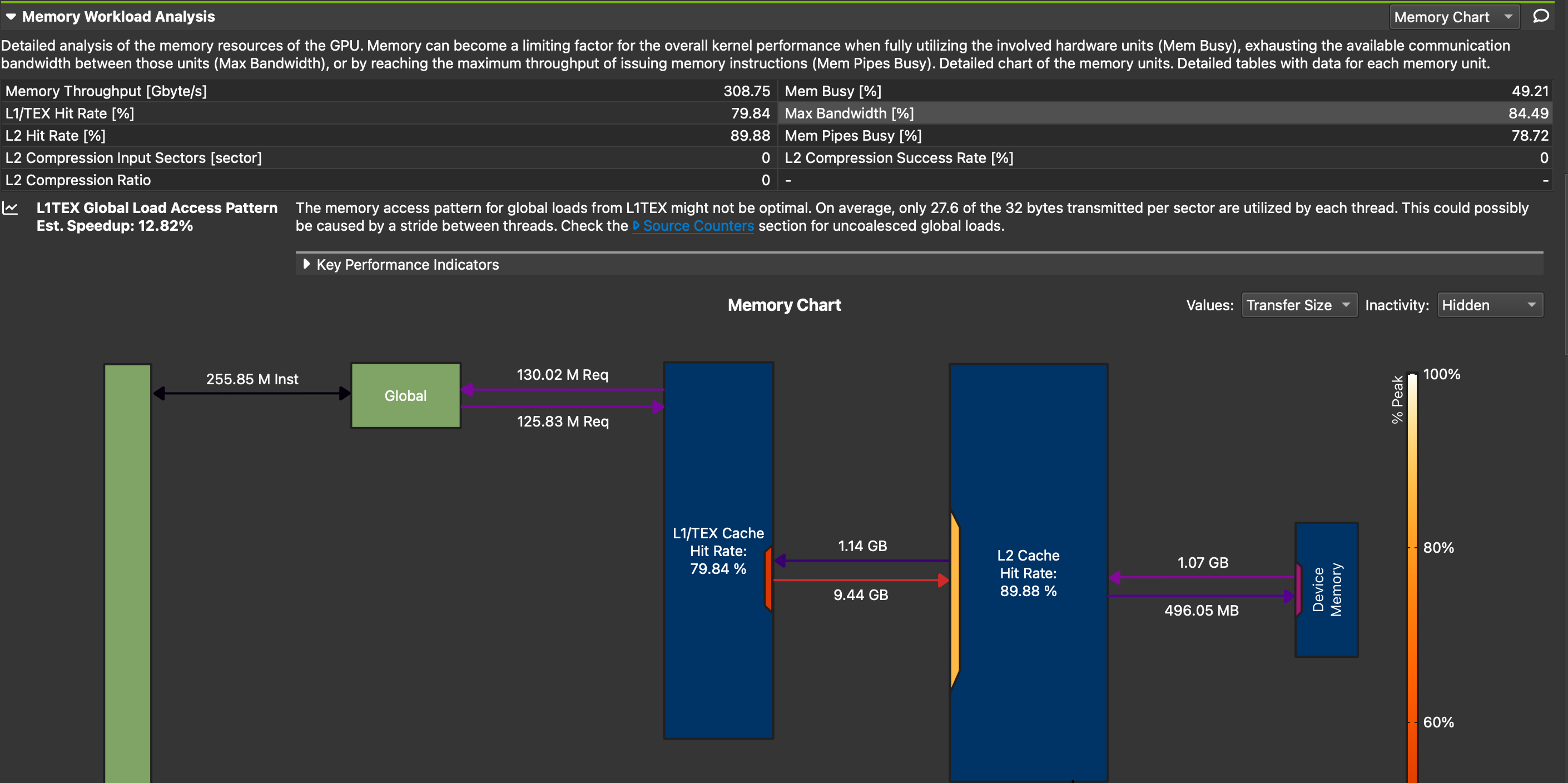This screenshot has height=783, width=1568.
Task: Click the Device Memory block
Action: click(1329, 589)
